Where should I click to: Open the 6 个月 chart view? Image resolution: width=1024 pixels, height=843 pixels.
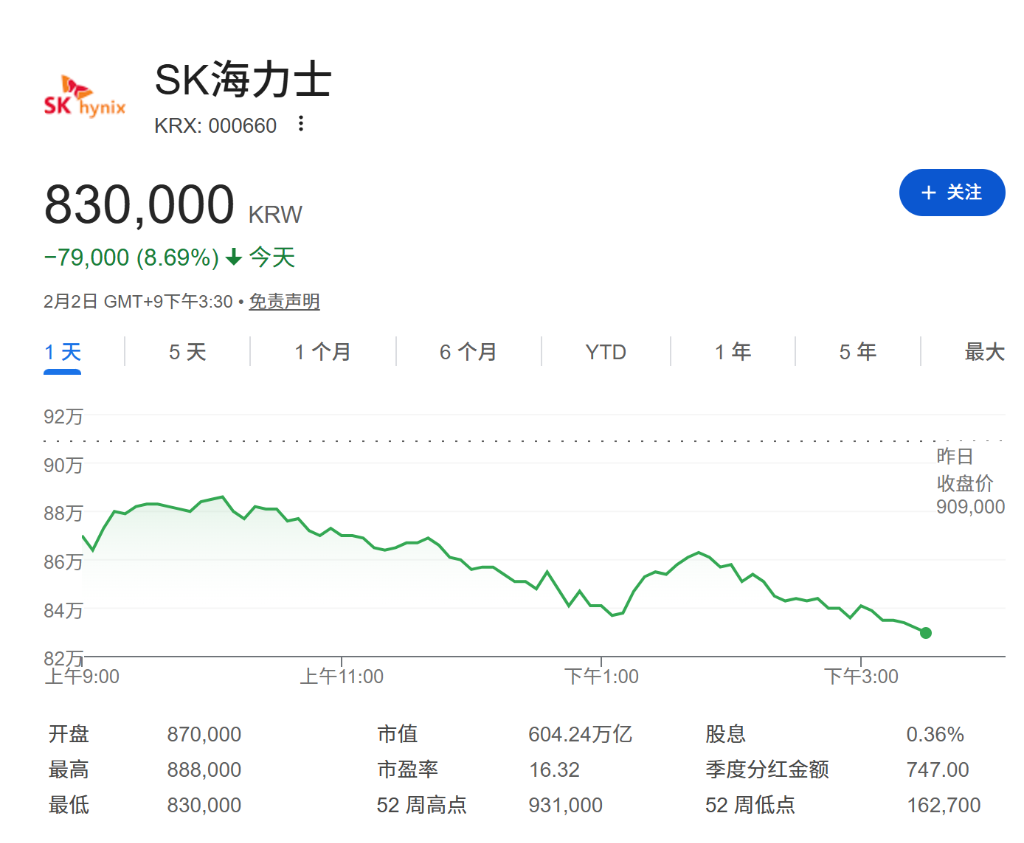point(467,352)
